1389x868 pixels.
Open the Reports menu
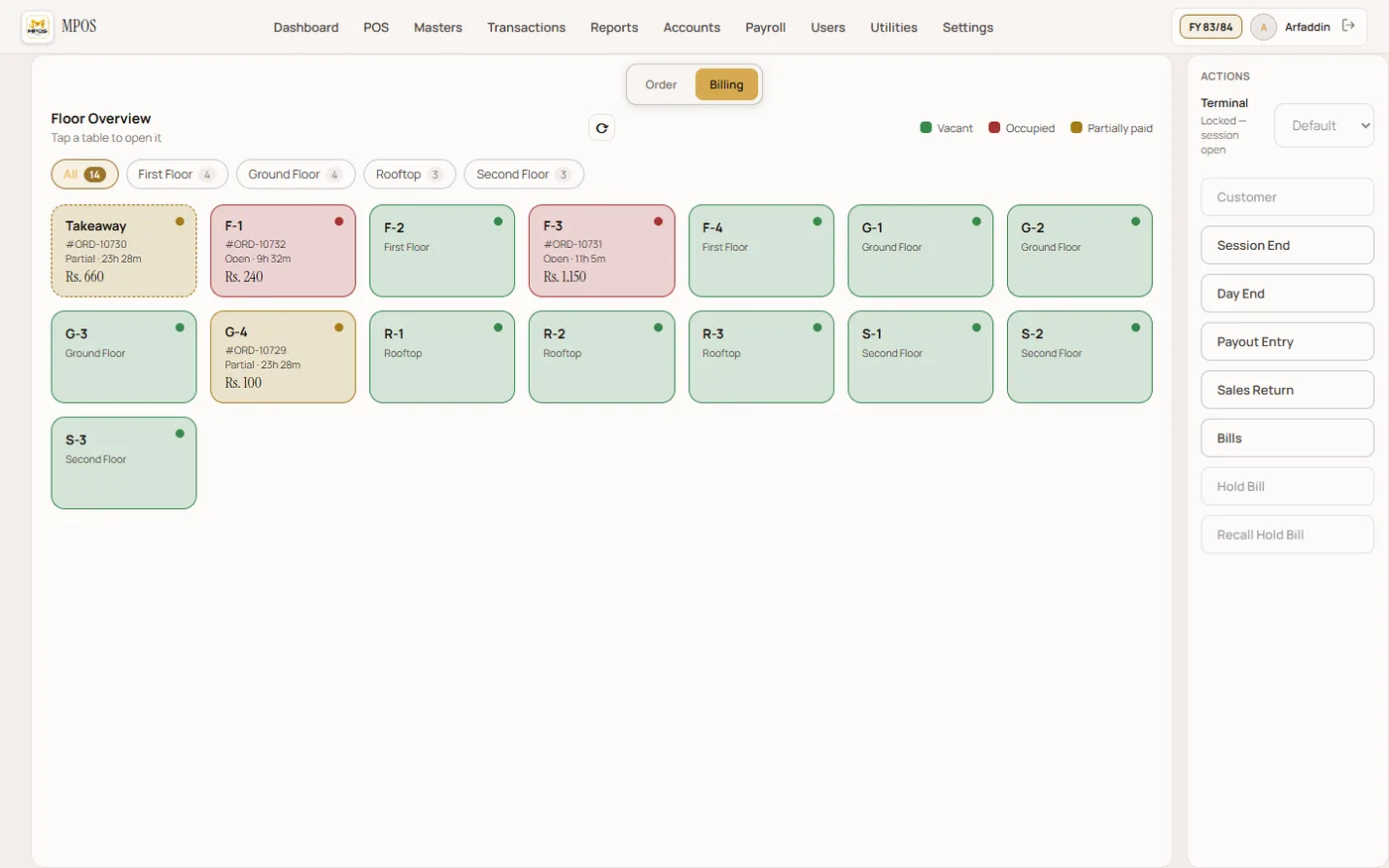tap(614, 27)
